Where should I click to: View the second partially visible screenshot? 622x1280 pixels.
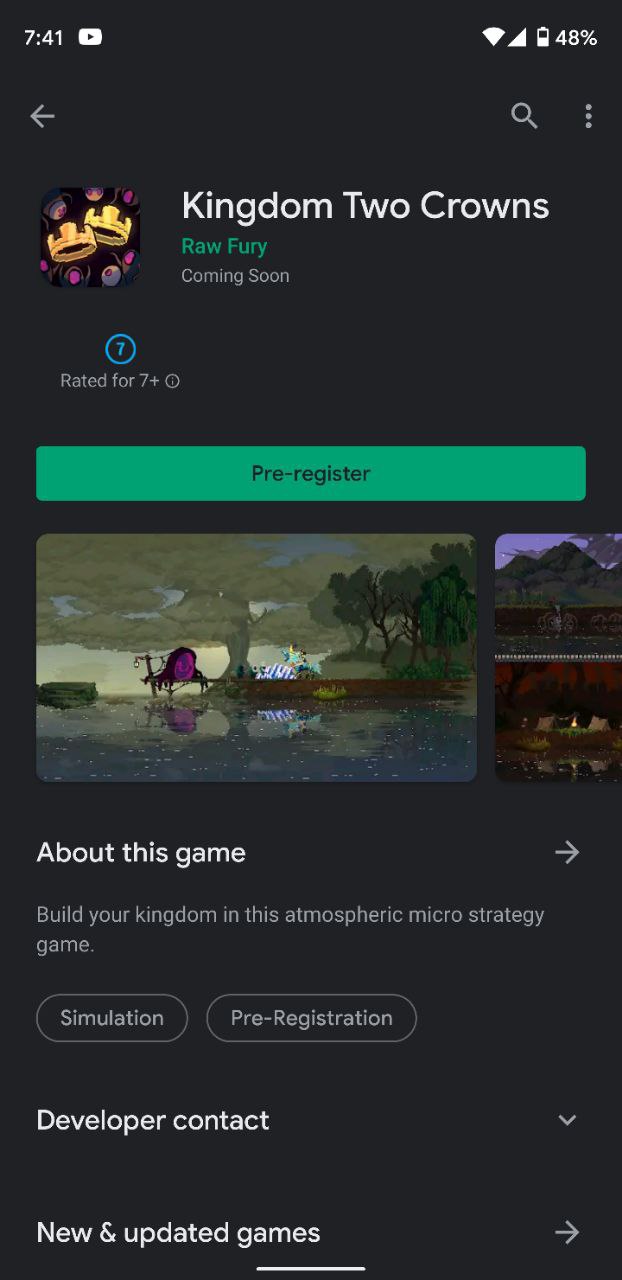558,657
